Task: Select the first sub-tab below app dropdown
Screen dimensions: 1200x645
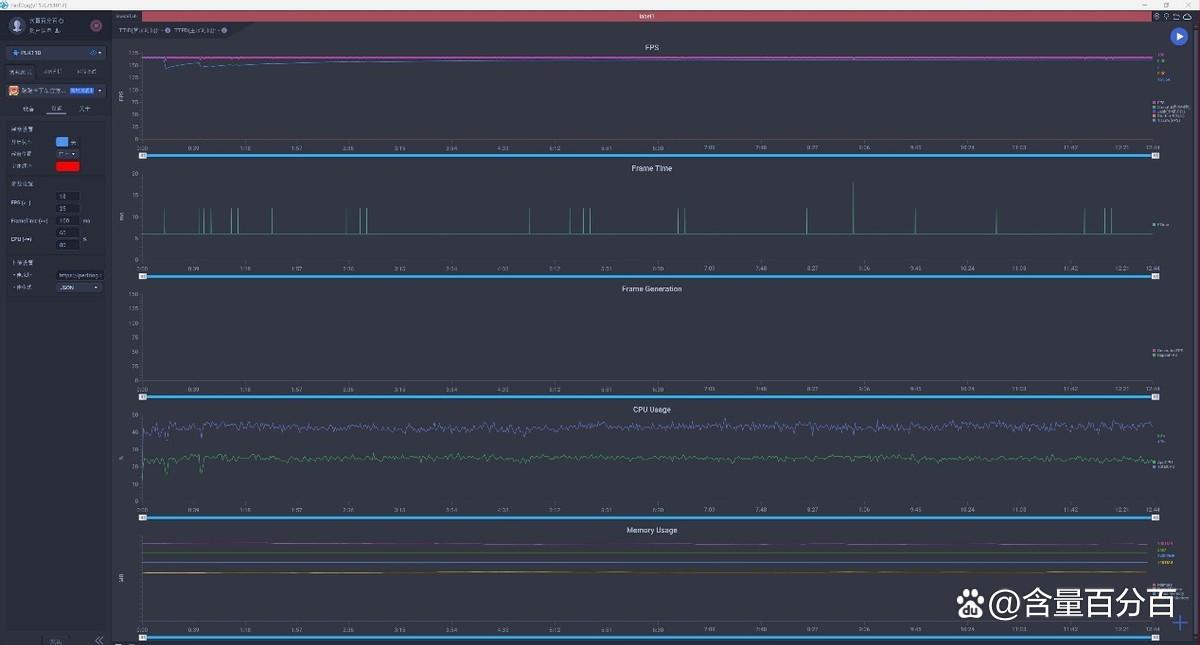Action: (x=28, y=108)
